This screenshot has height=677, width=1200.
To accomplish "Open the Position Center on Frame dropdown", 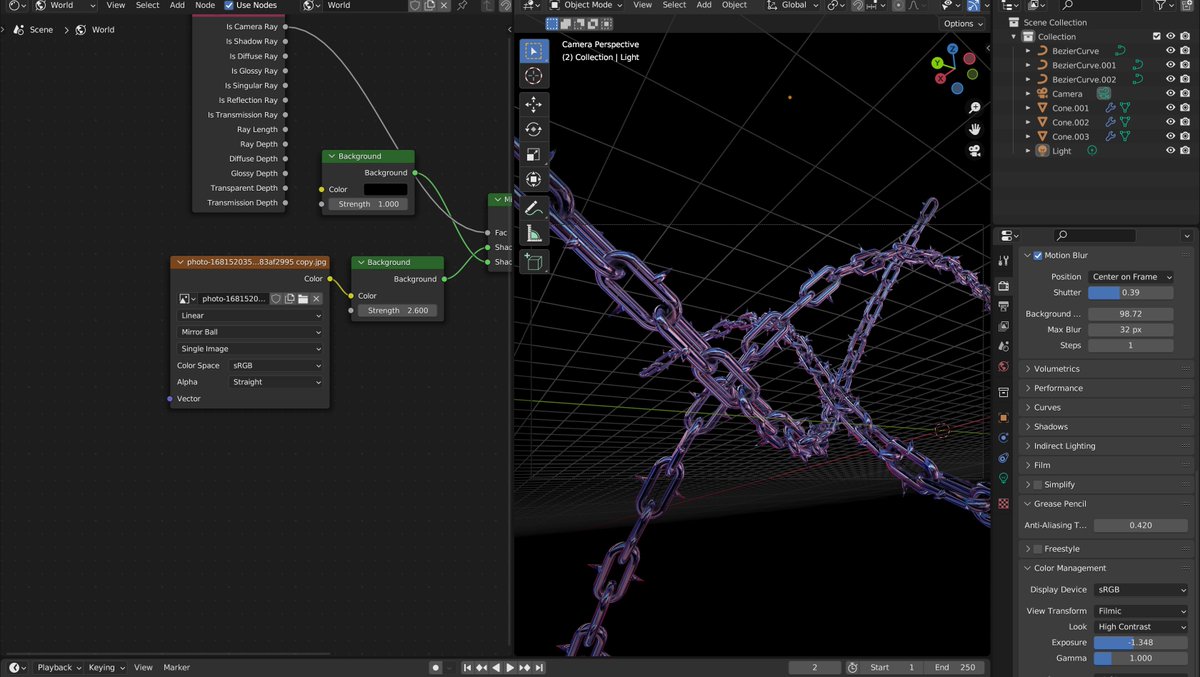I will (x=1131, y=276).
